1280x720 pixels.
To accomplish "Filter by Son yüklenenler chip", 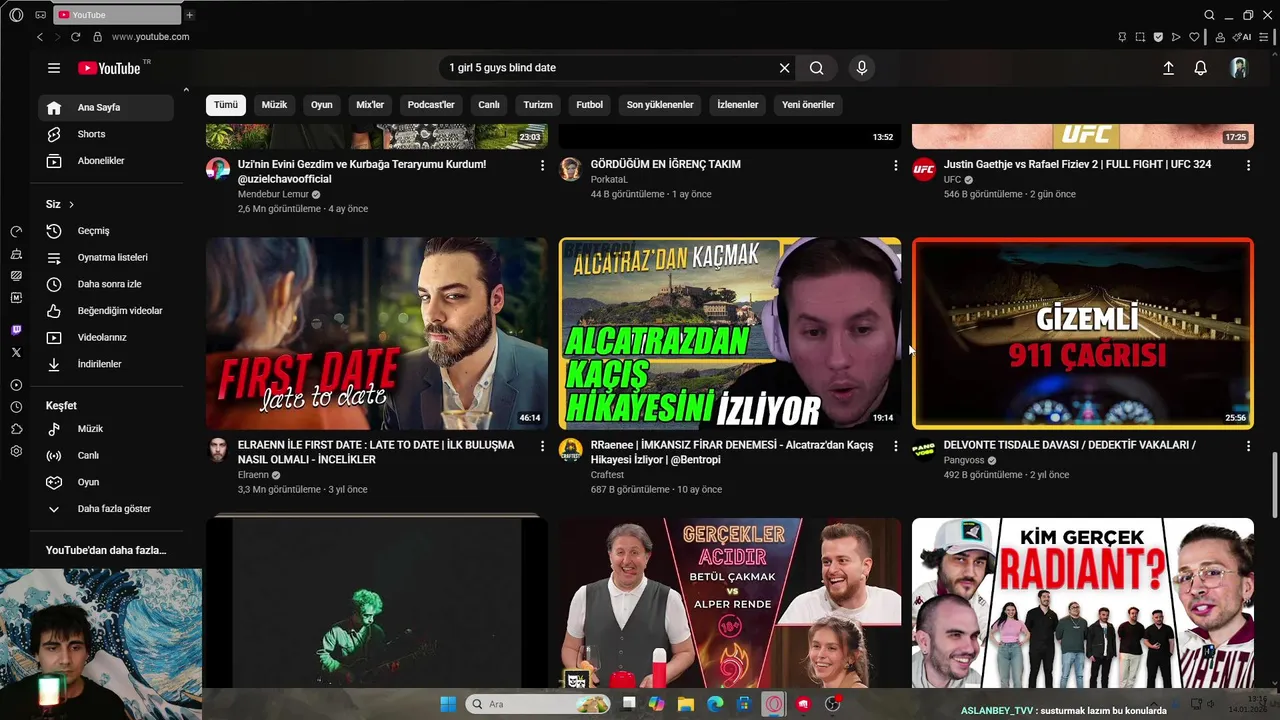I will pyautogui.click(x=660, y=105).
